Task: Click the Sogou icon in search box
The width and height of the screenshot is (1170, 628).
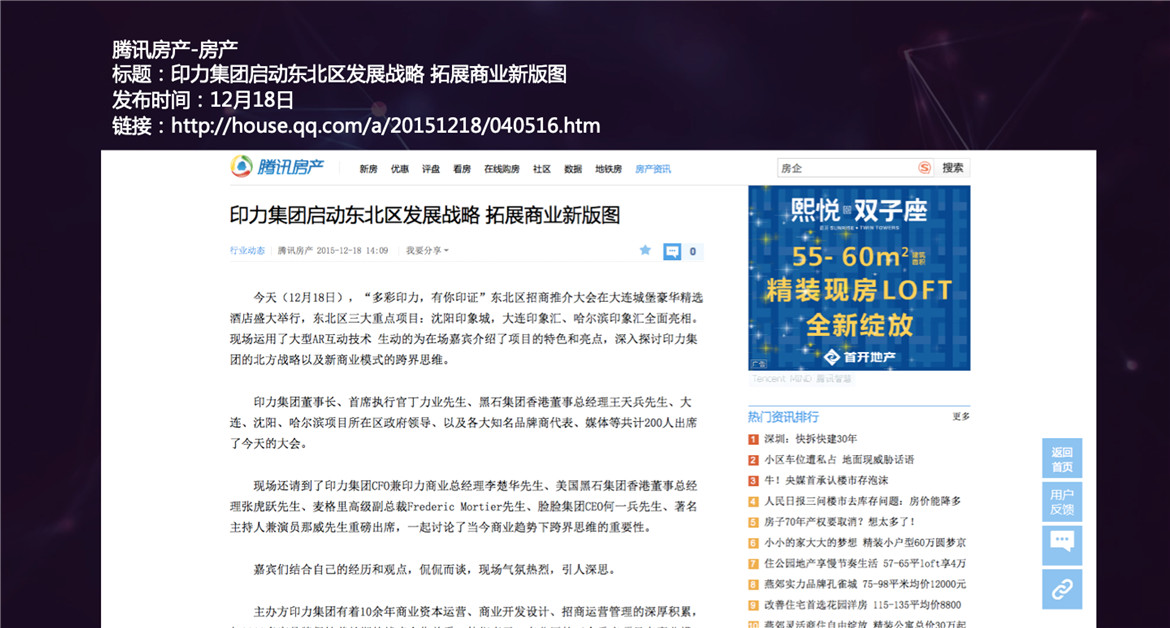Action: (x=924, y=168)
